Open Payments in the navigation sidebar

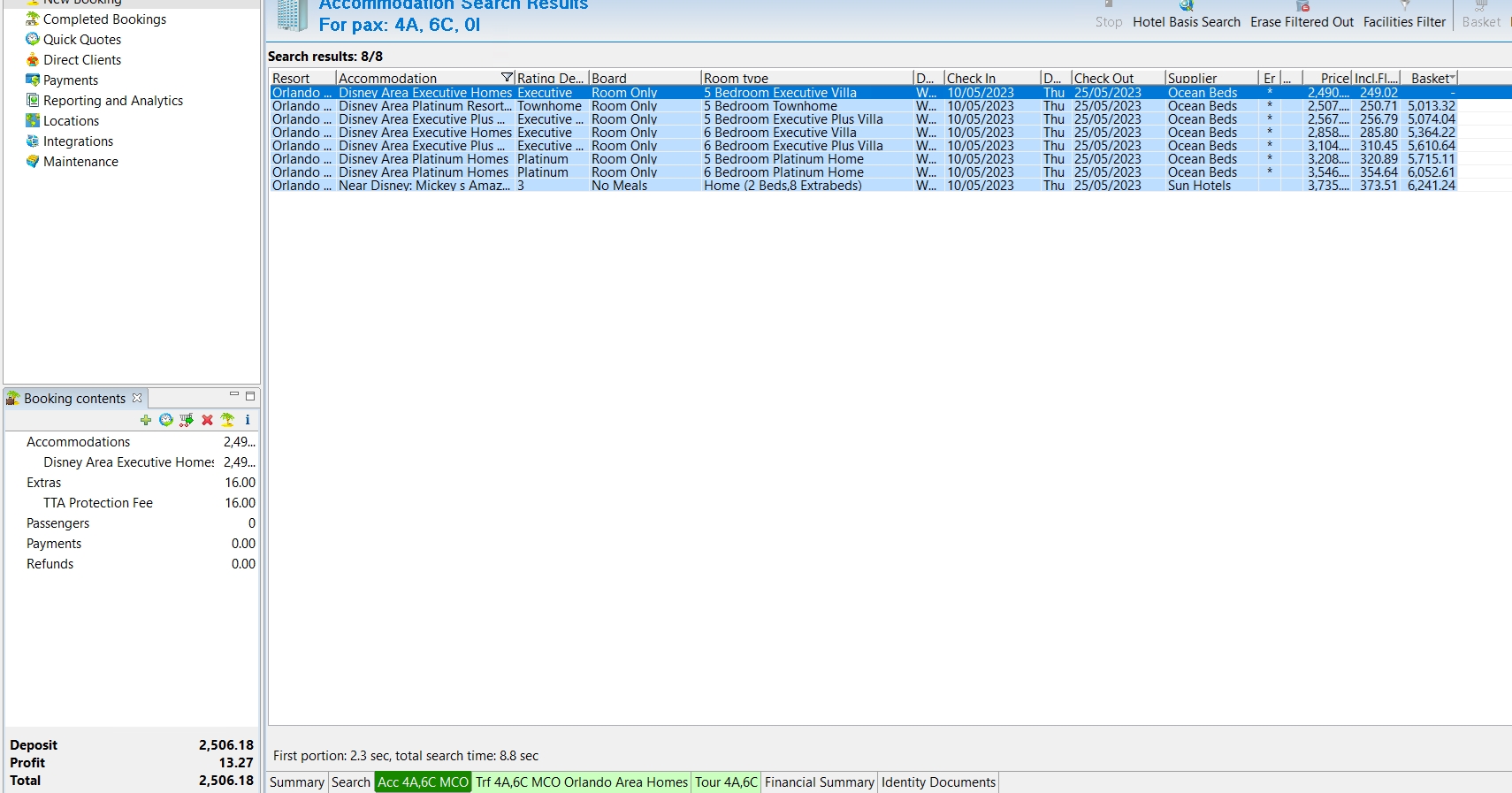tap(71, 80)
